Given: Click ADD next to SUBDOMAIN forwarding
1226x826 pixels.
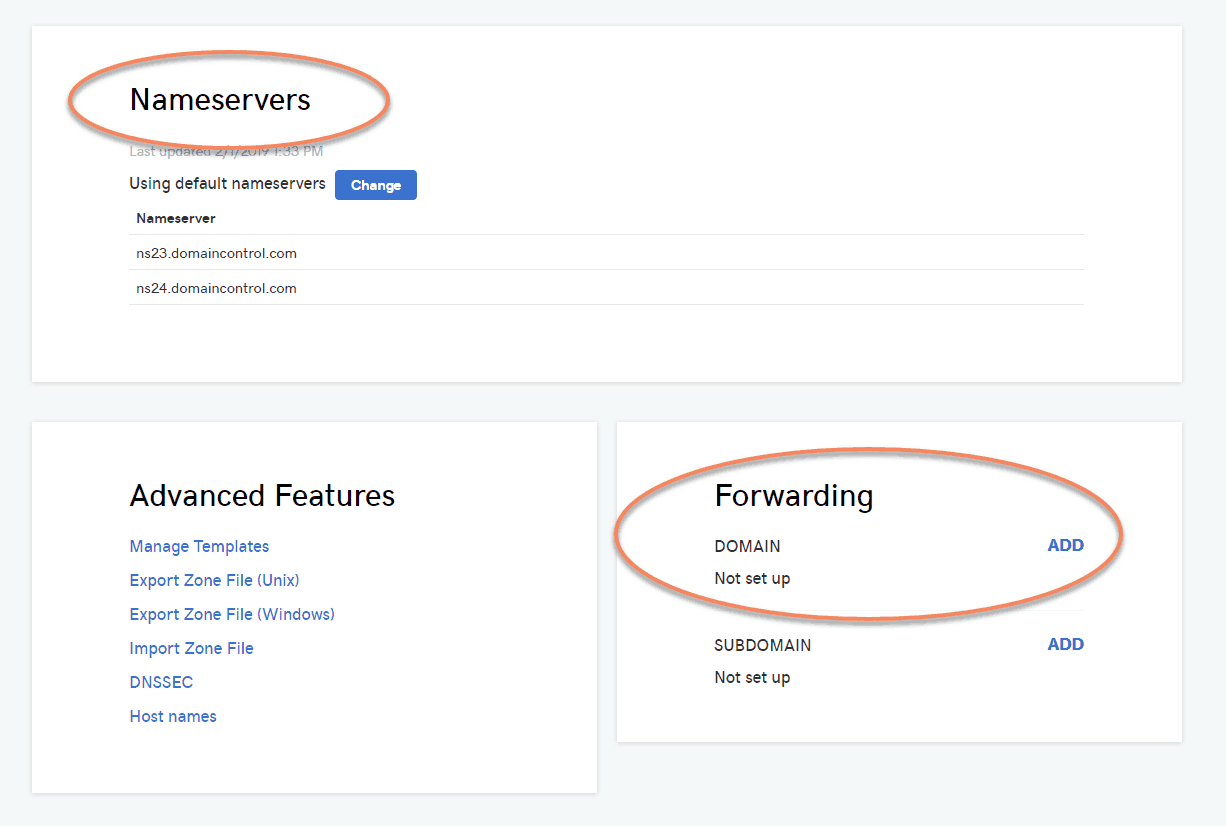Looking at the screenshot, I should [x=1065, y=644].
